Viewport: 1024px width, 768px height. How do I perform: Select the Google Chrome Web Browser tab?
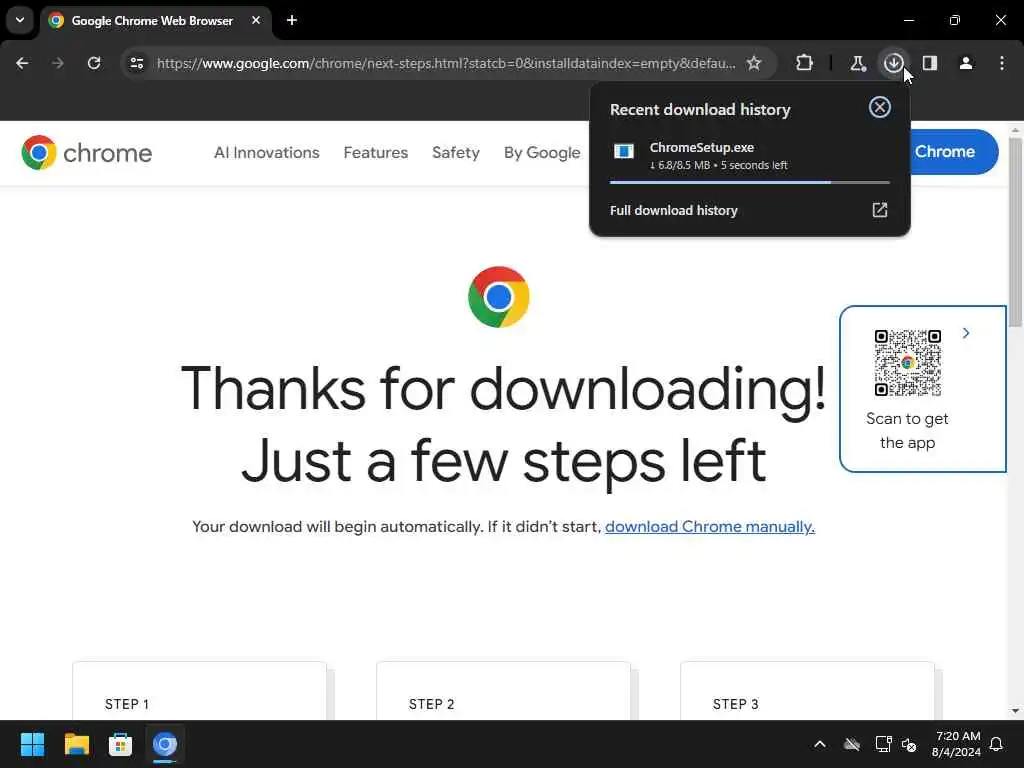[155, 20]
